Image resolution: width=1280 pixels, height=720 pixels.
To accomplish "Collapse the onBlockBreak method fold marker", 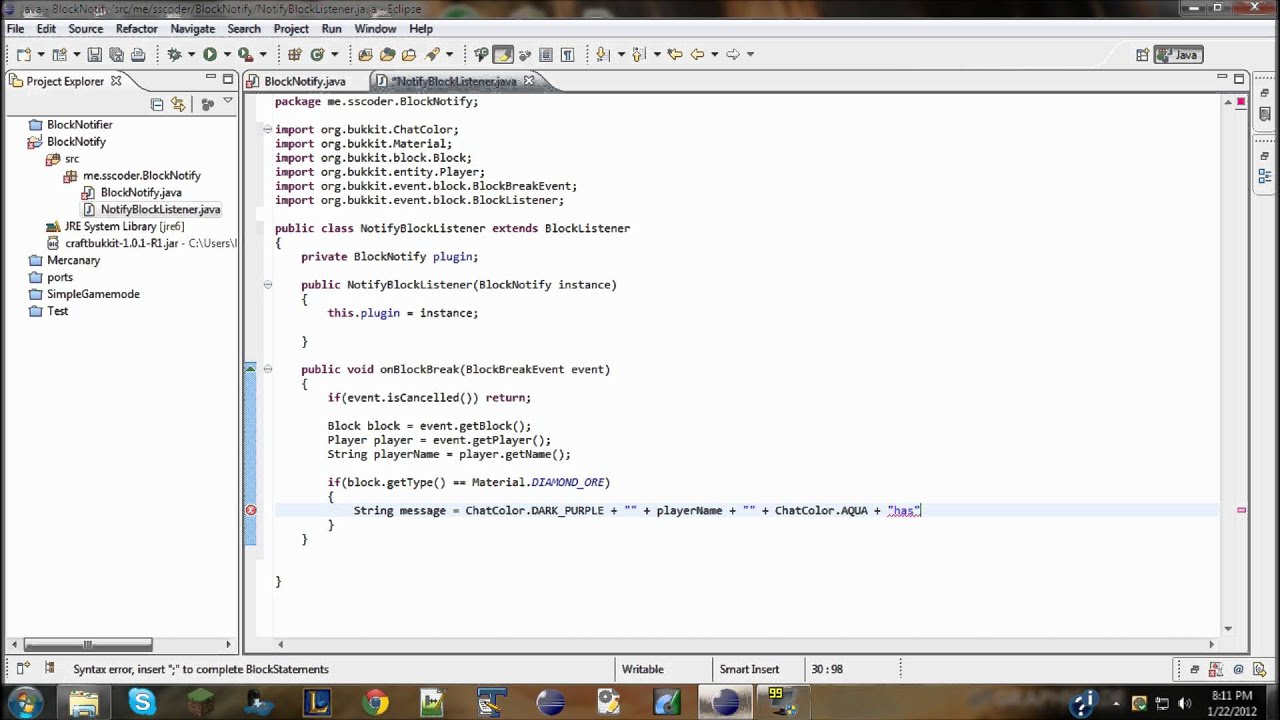I will pos(267,369).
